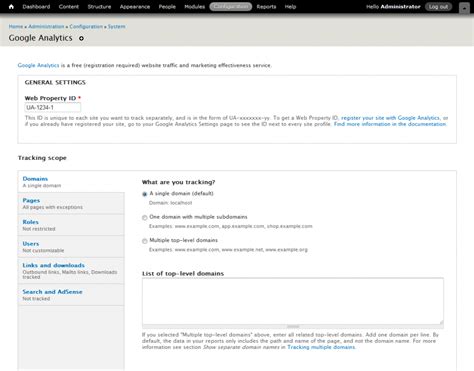Toggle the toolbar drawer arrow button
The image size is (474, 371).
(464, 8)
